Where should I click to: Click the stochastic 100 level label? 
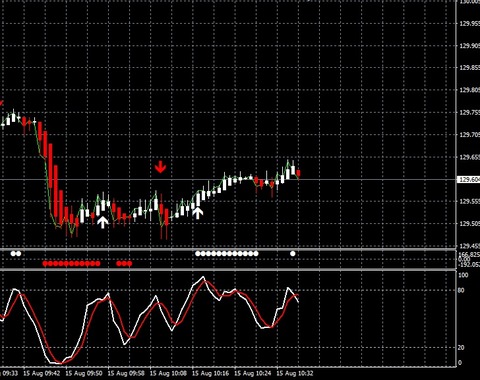click(463, 275)
